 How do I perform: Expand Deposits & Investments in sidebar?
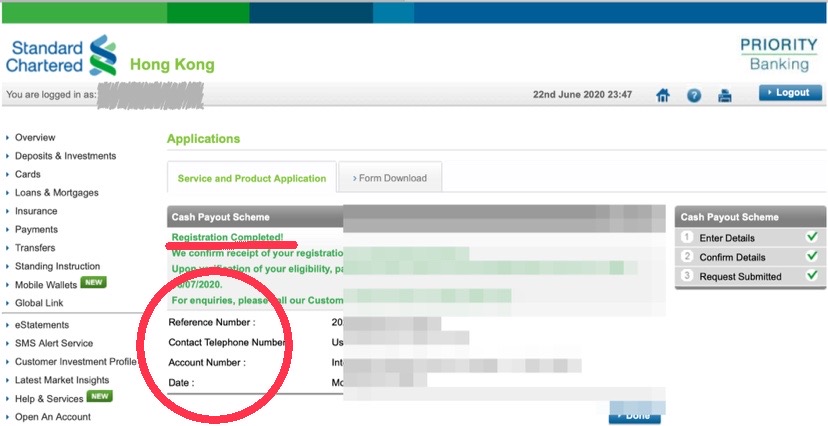point(65,156)
